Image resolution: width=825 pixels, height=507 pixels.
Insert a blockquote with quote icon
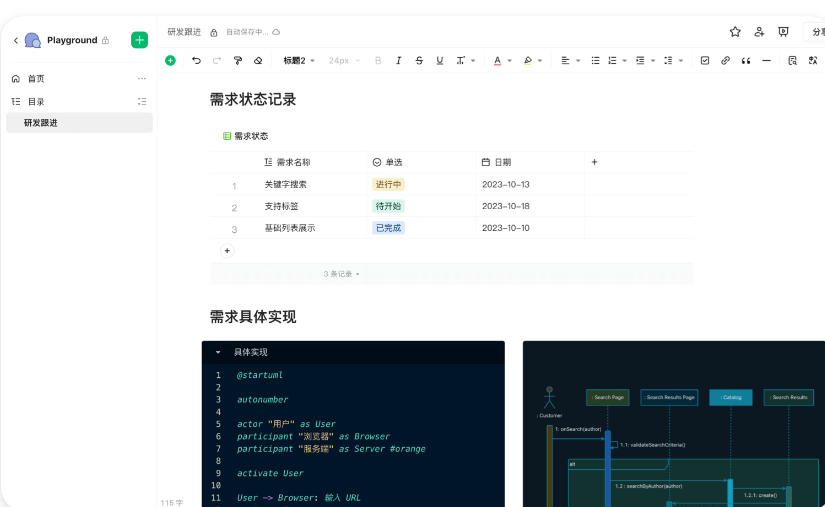click(x=746, y=61)
